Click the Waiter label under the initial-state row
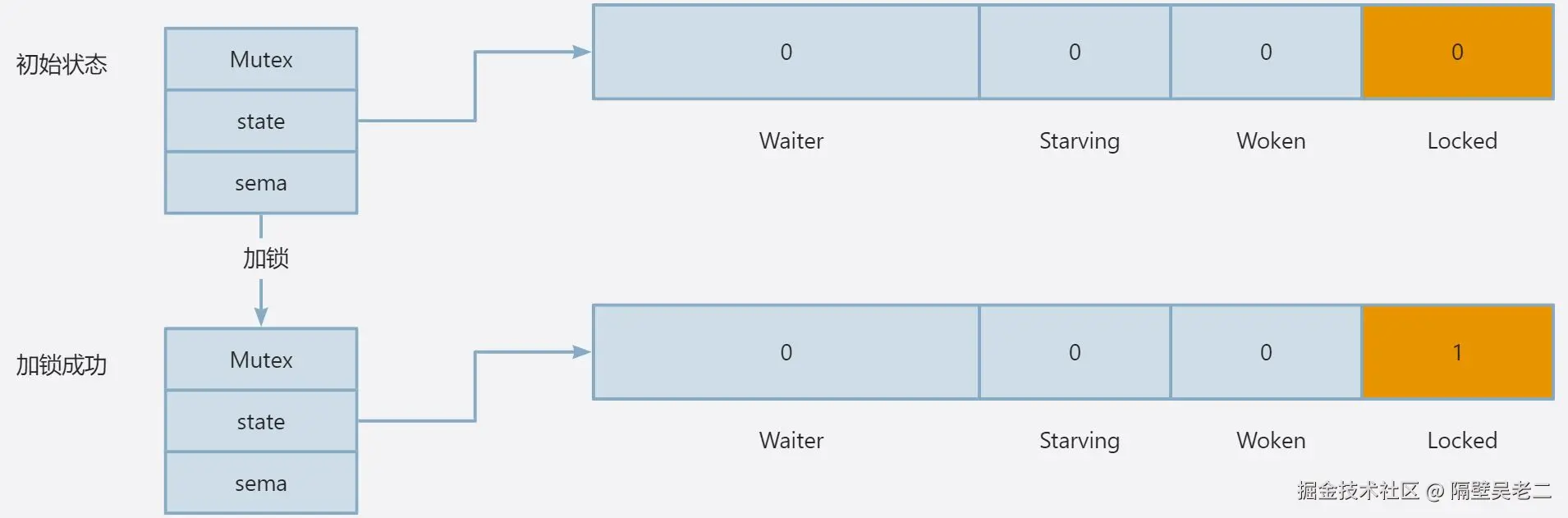Screen dimensions: 1568x518 [x=791, y=141]
